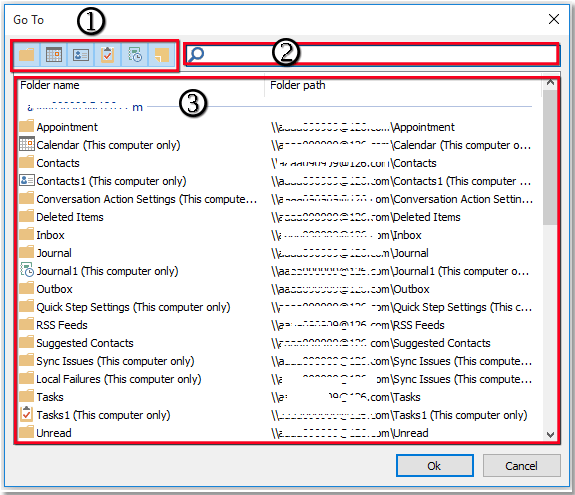This screenshot has width=575, height=495.
Task: Toggle the contacts folders filter icon
Action: click(x=81, y=55)
